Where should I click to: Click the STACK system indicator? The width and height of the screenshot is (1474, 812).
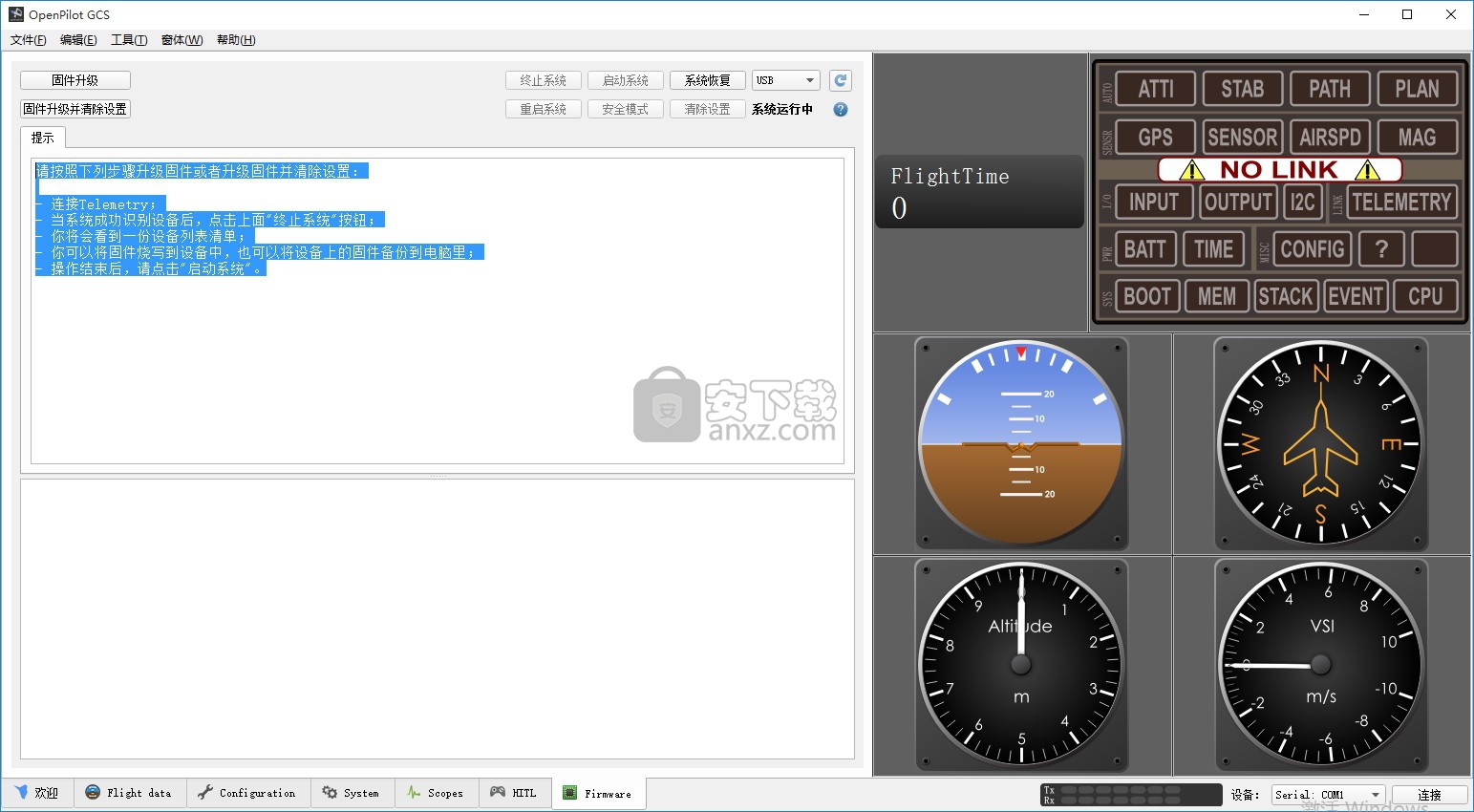(x=1285, y=296)
